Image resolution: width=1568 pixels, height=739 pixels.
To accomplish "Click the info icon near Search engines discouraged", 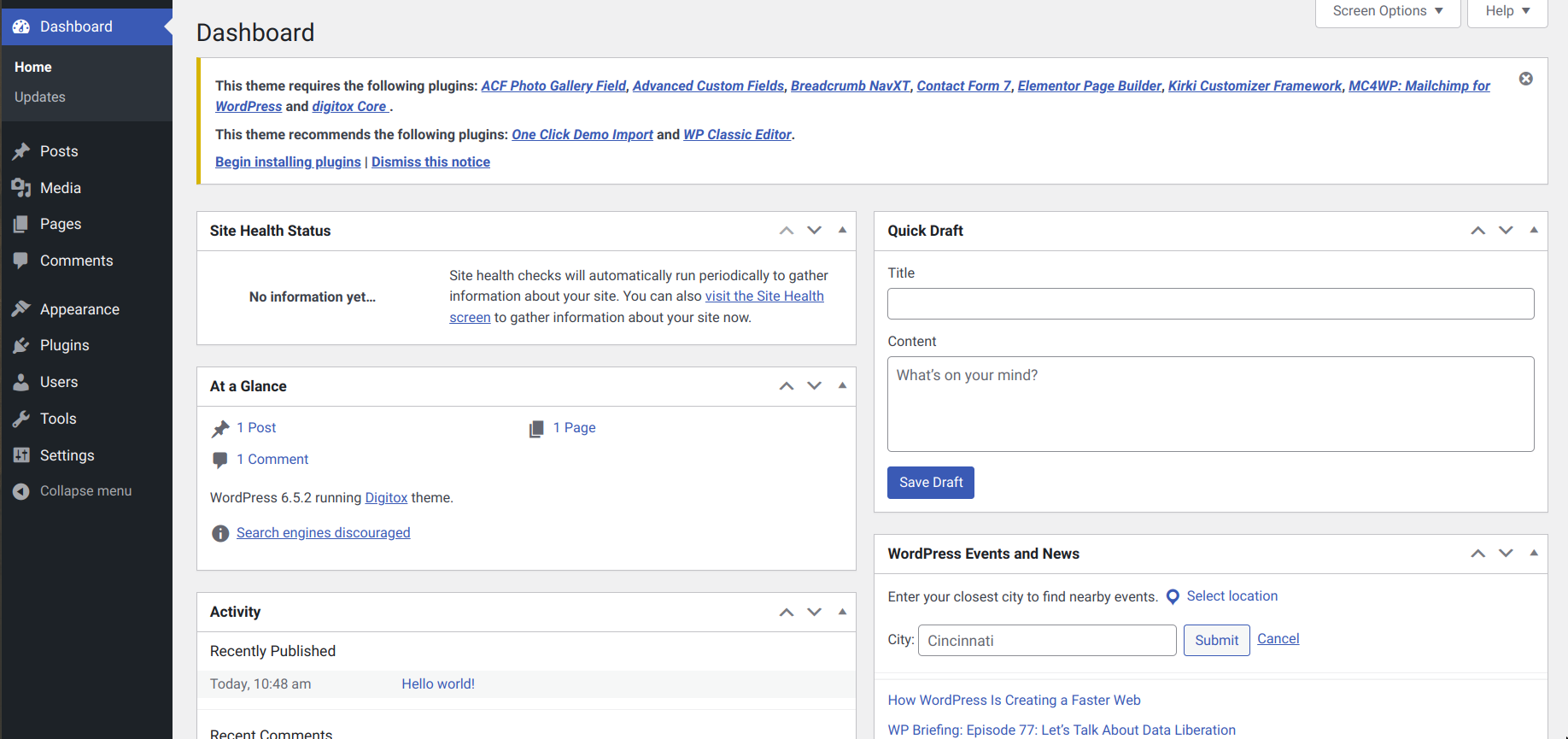I will pos(220,533).
